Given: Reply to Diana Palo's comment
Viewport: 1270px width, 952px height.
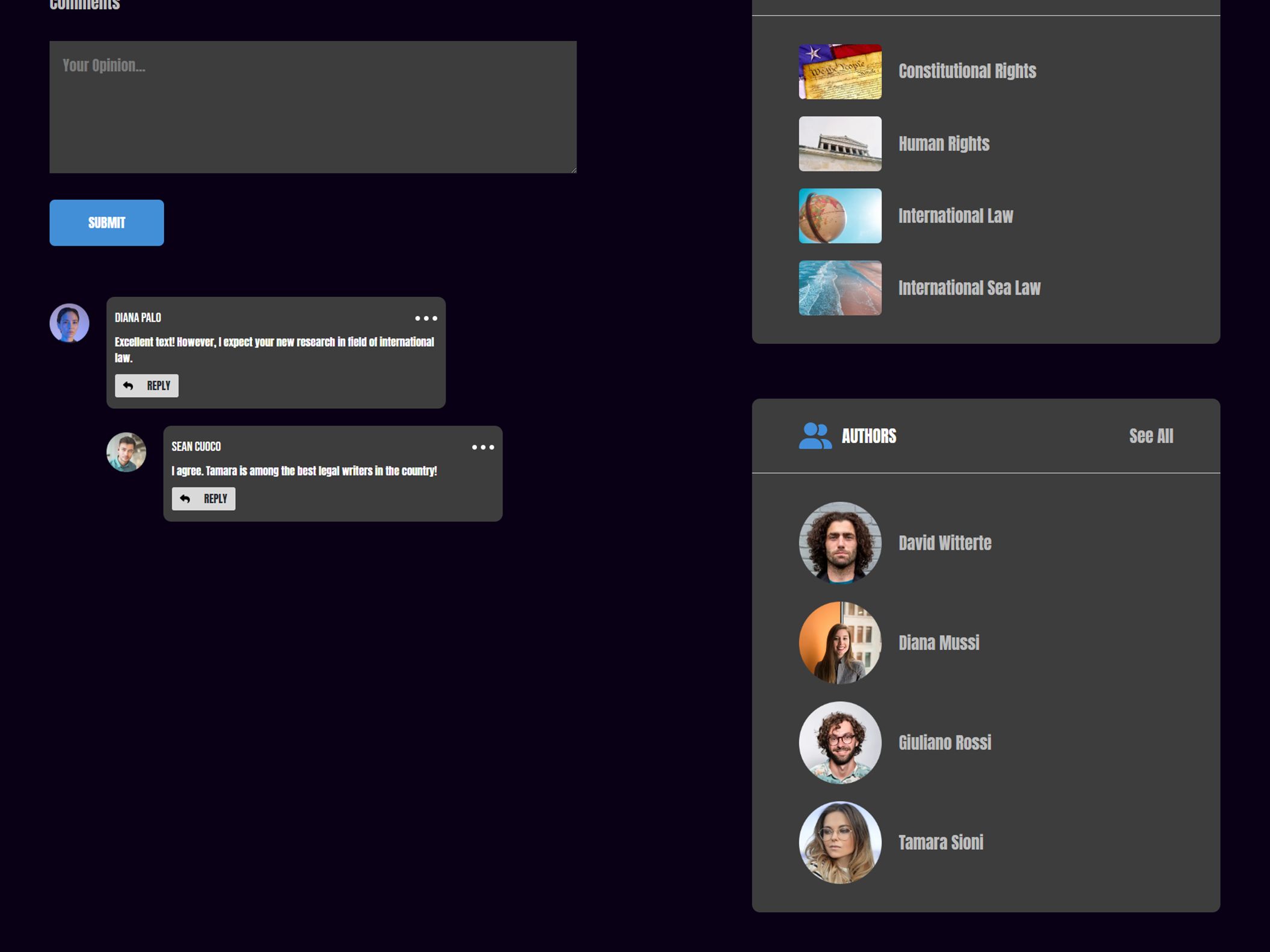Looking at the screenshot, I should (x=147, y=386).
